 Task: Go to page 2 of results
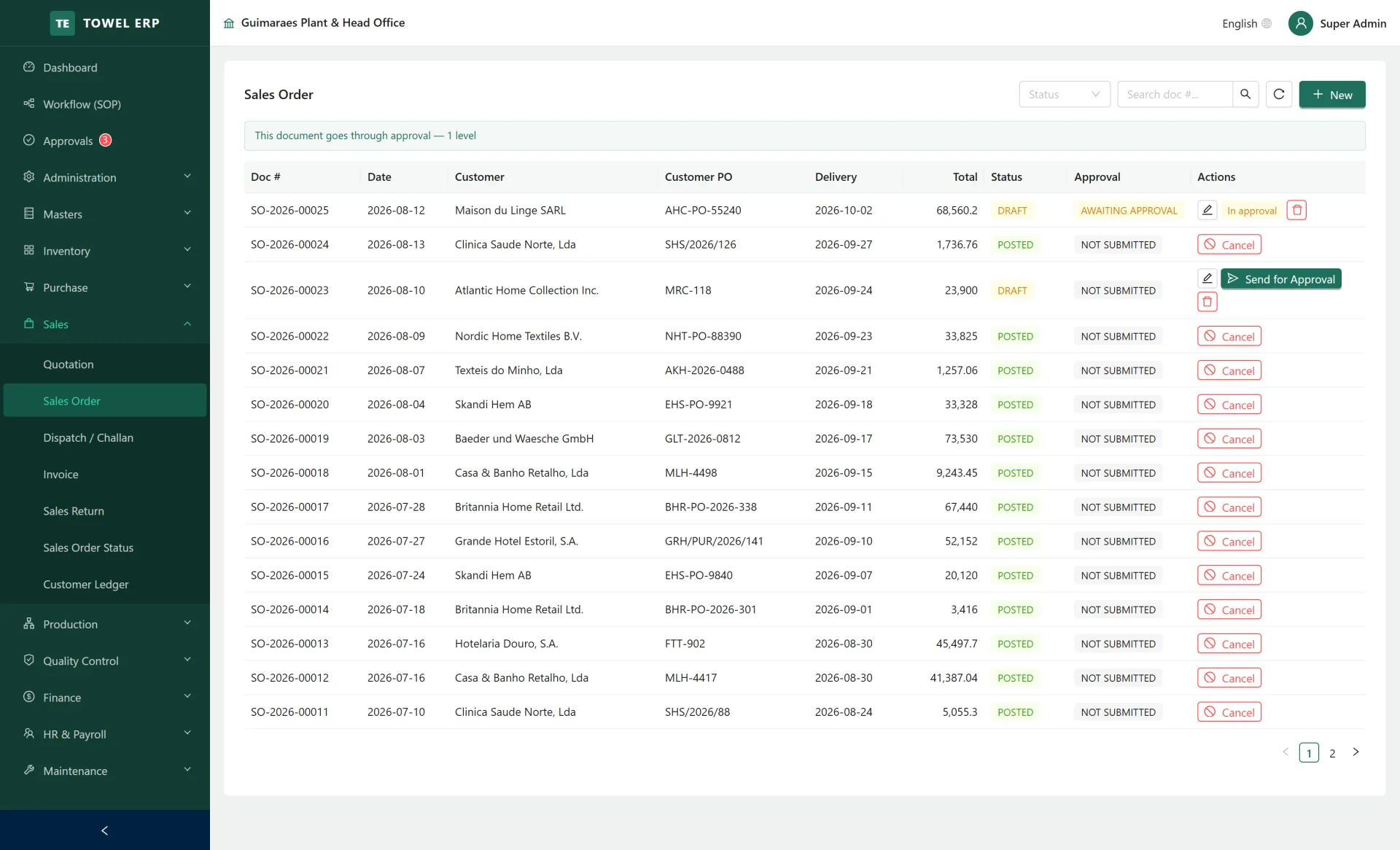(1332, 753)
